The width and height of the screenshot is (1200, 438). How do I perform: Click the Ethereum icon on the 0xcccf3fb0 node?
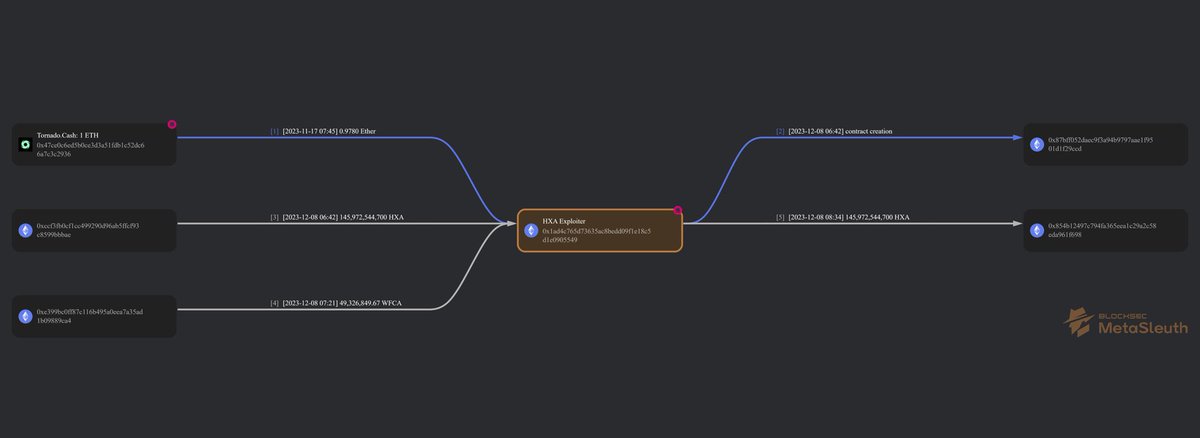25,230
